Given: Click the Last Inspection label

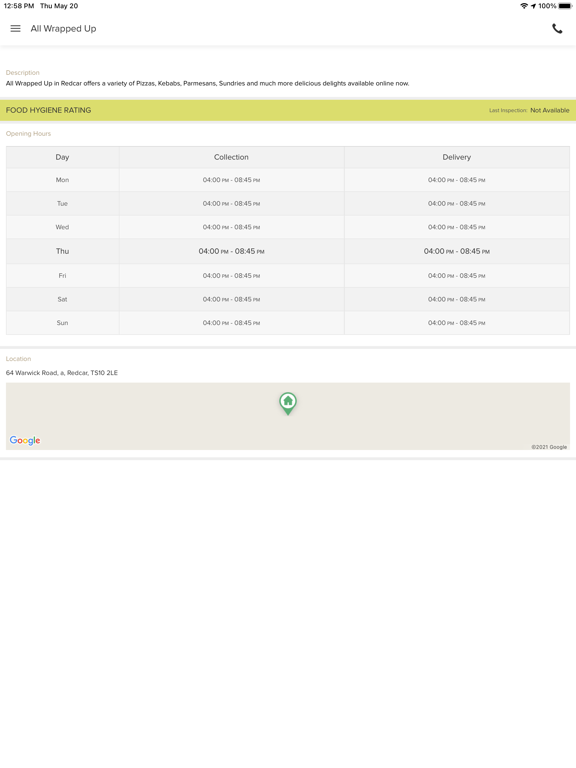Looking at the screenshot, I should (508, 110).
